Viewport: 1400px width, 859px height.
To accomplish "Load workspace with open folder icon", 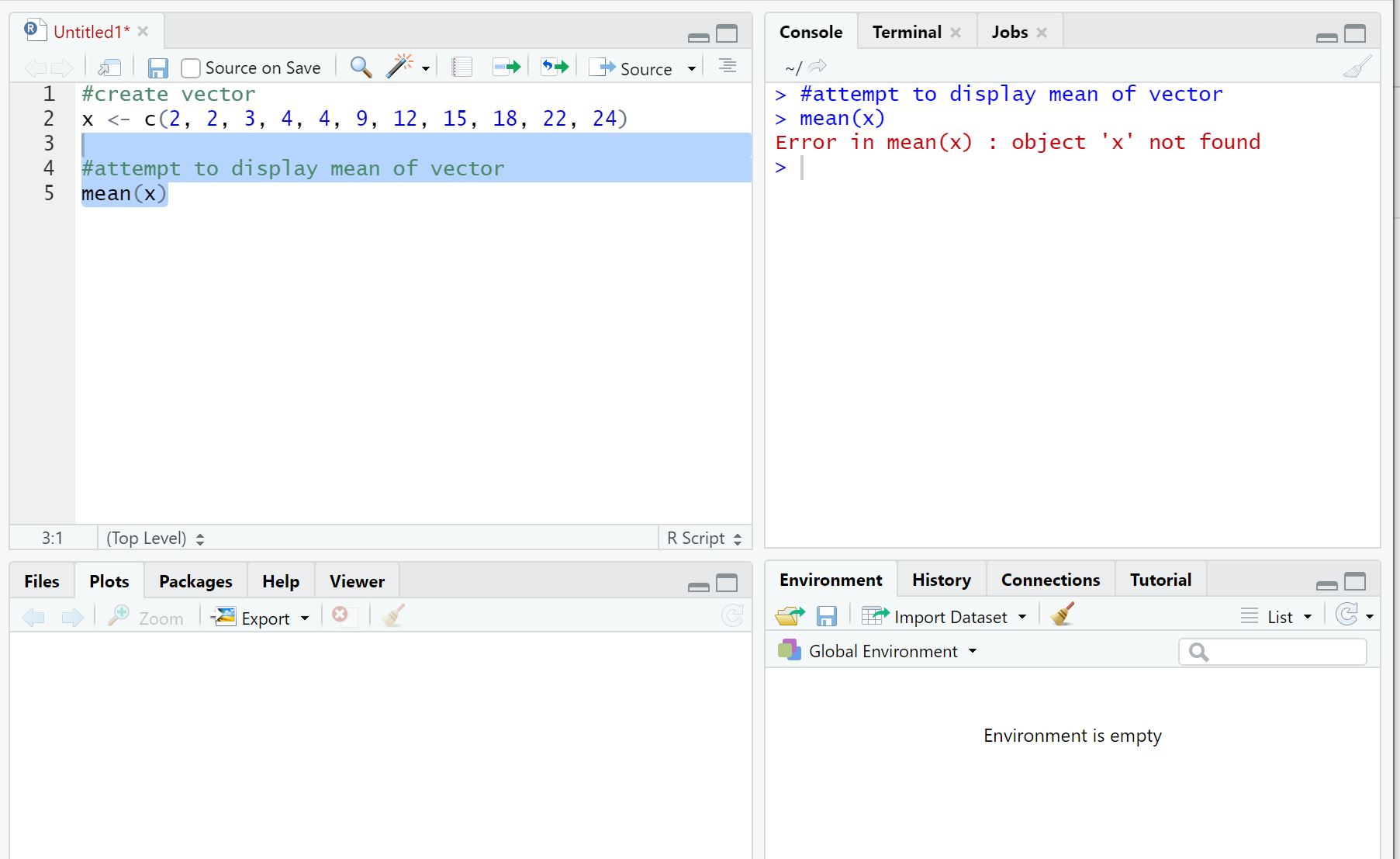I will (790, 617).
